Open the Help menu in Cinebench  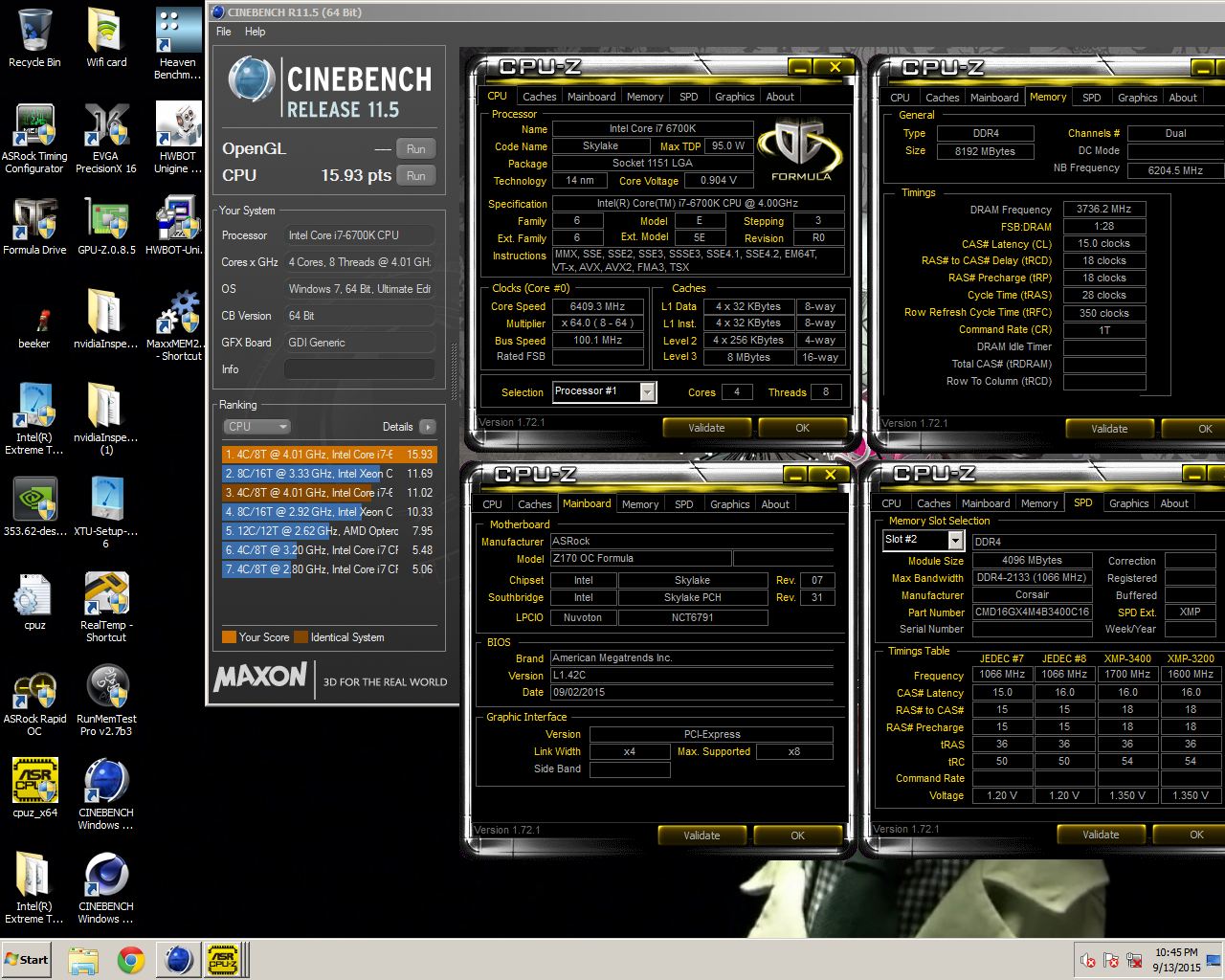click(255, 32)
